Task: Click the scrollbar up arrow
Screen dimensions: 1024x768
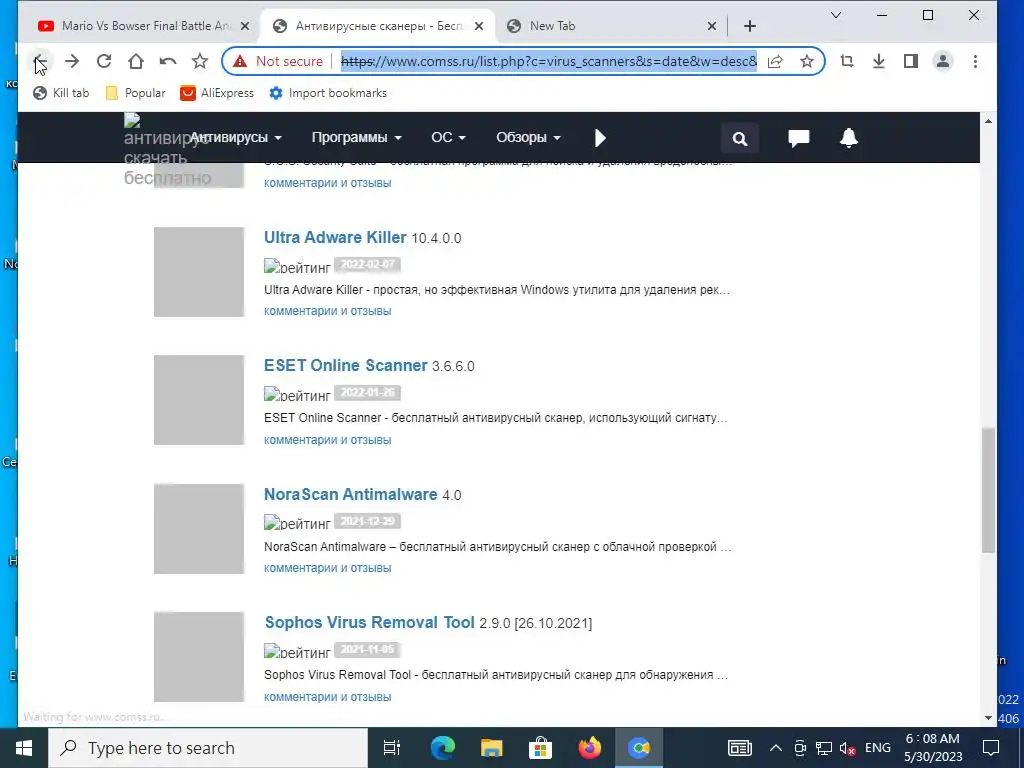Action: (x=989, y=121)
